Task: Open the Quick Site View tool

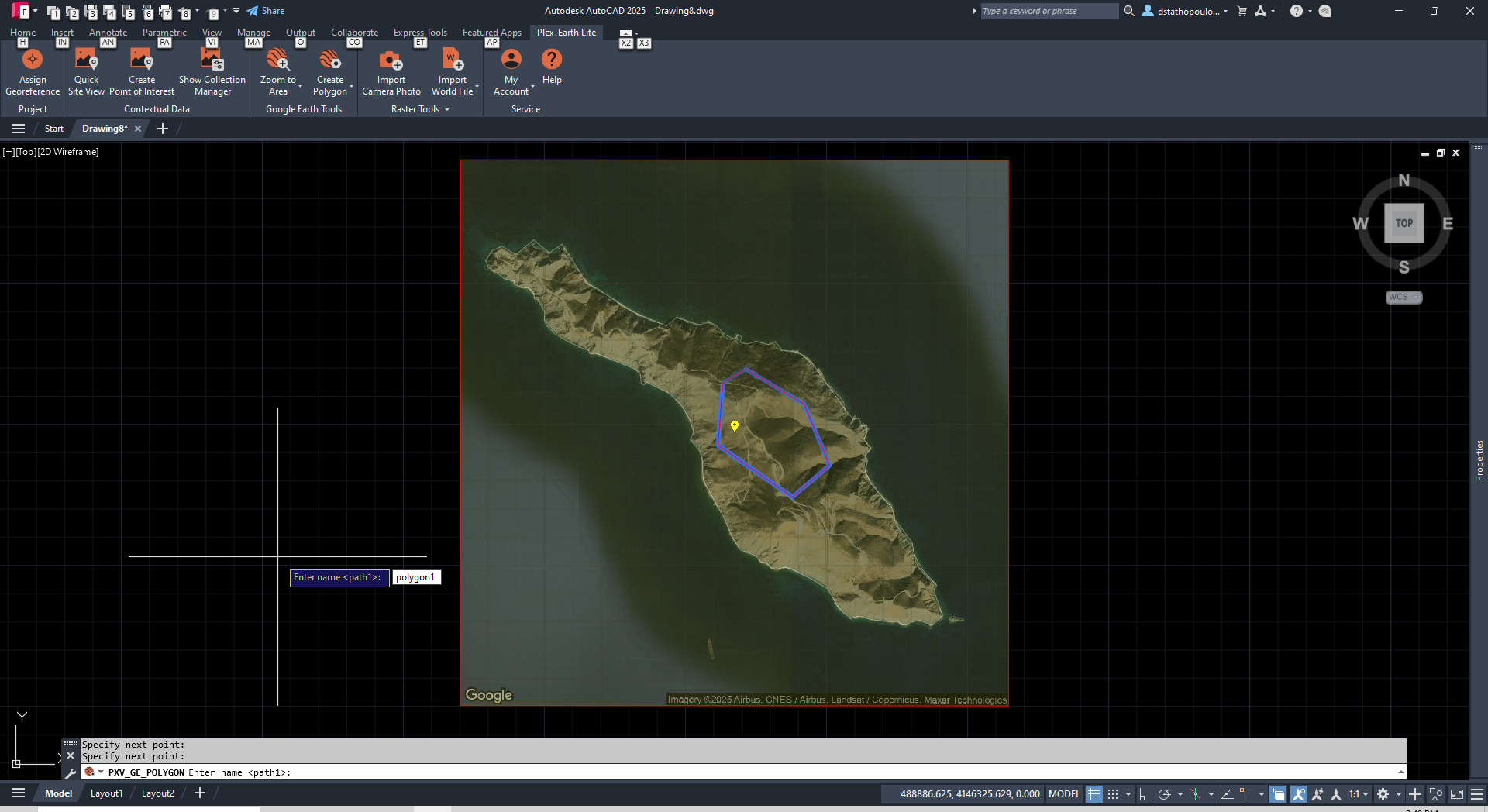Action: click(86, 72)
